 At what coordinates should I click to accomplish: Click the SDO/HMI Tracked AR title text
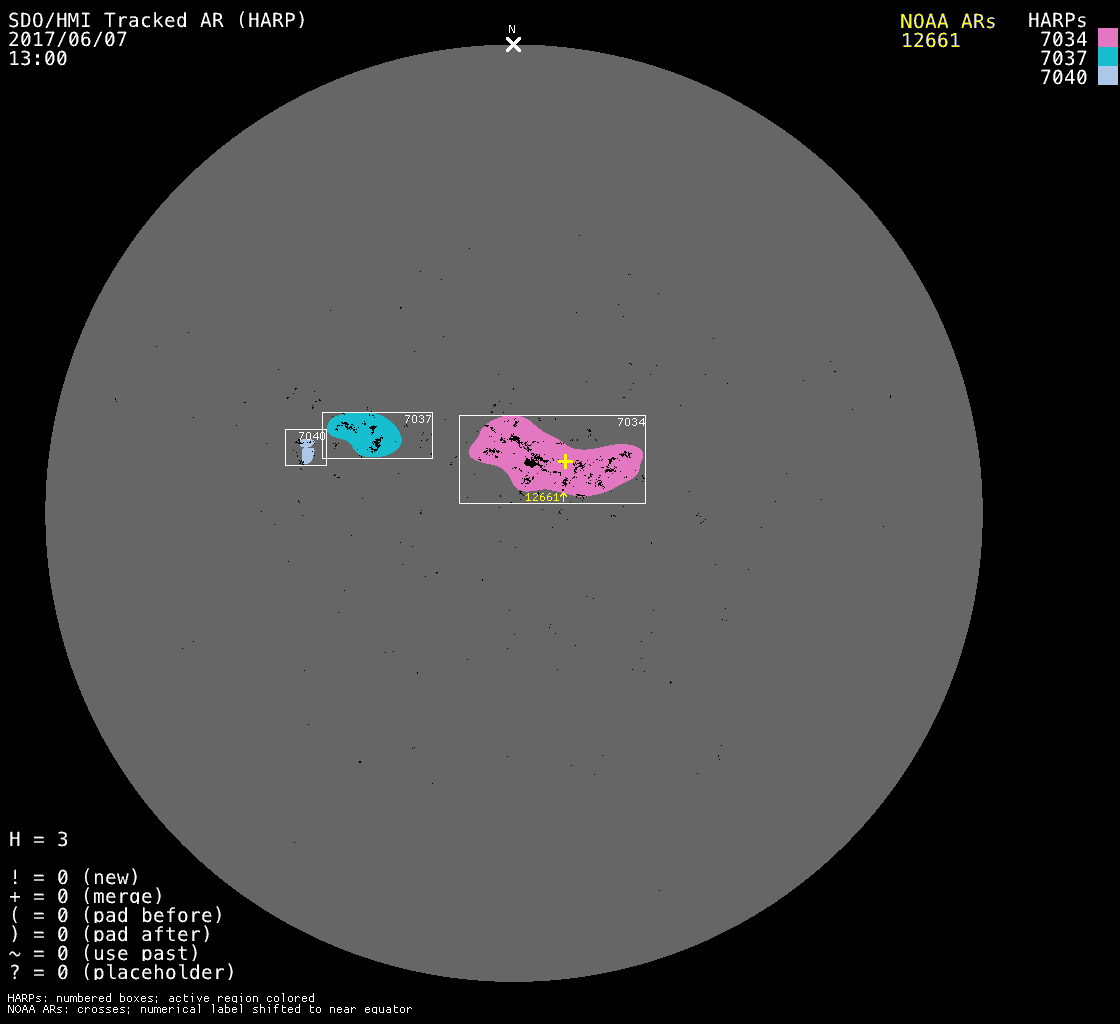pyautogui.click(x=157, y=20)
